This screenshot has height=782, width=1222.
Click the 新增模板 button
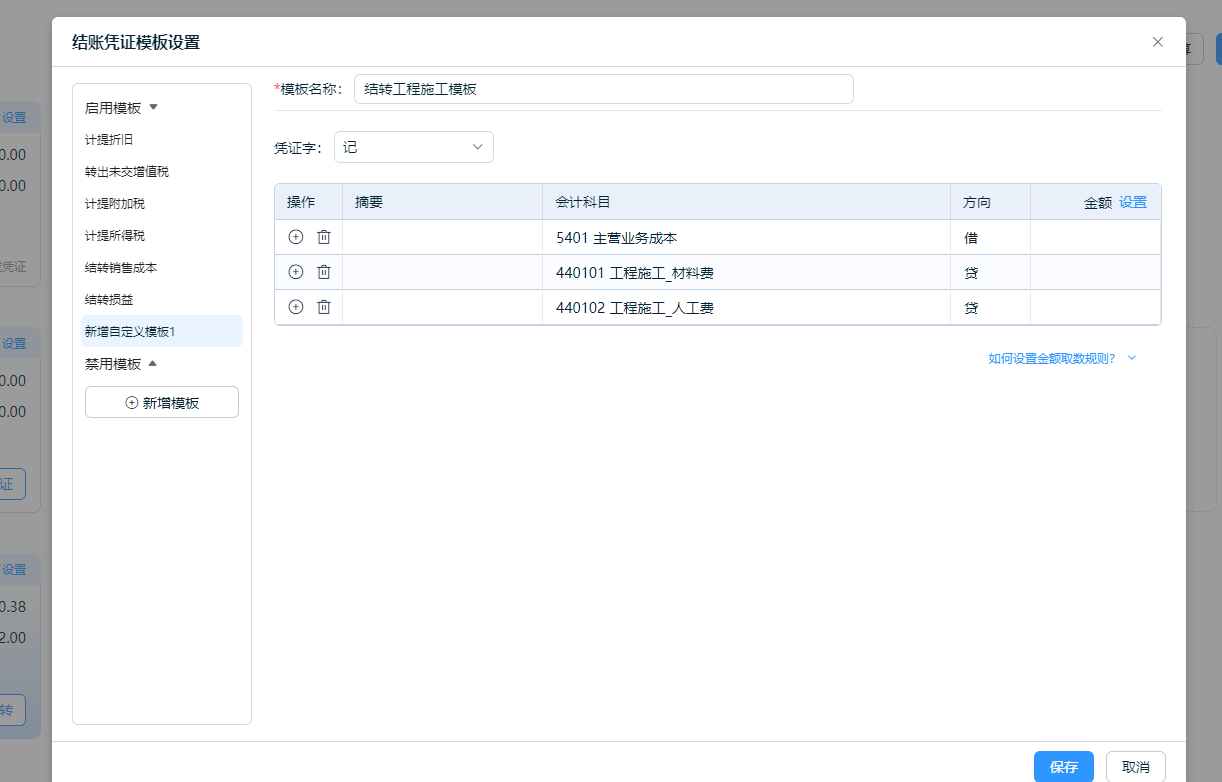(x=162, y=402)
